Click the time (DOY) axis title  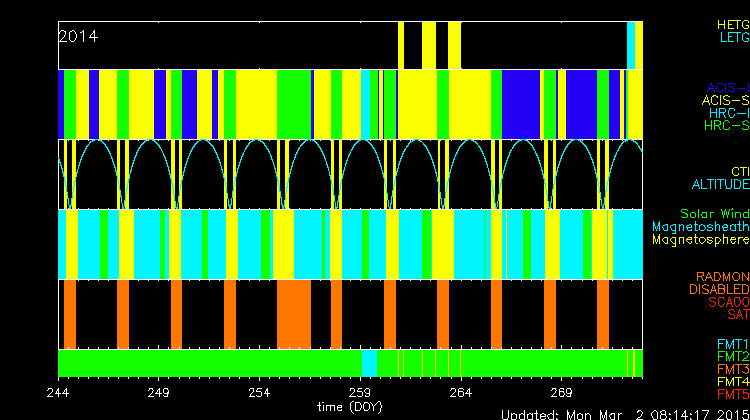350,407
